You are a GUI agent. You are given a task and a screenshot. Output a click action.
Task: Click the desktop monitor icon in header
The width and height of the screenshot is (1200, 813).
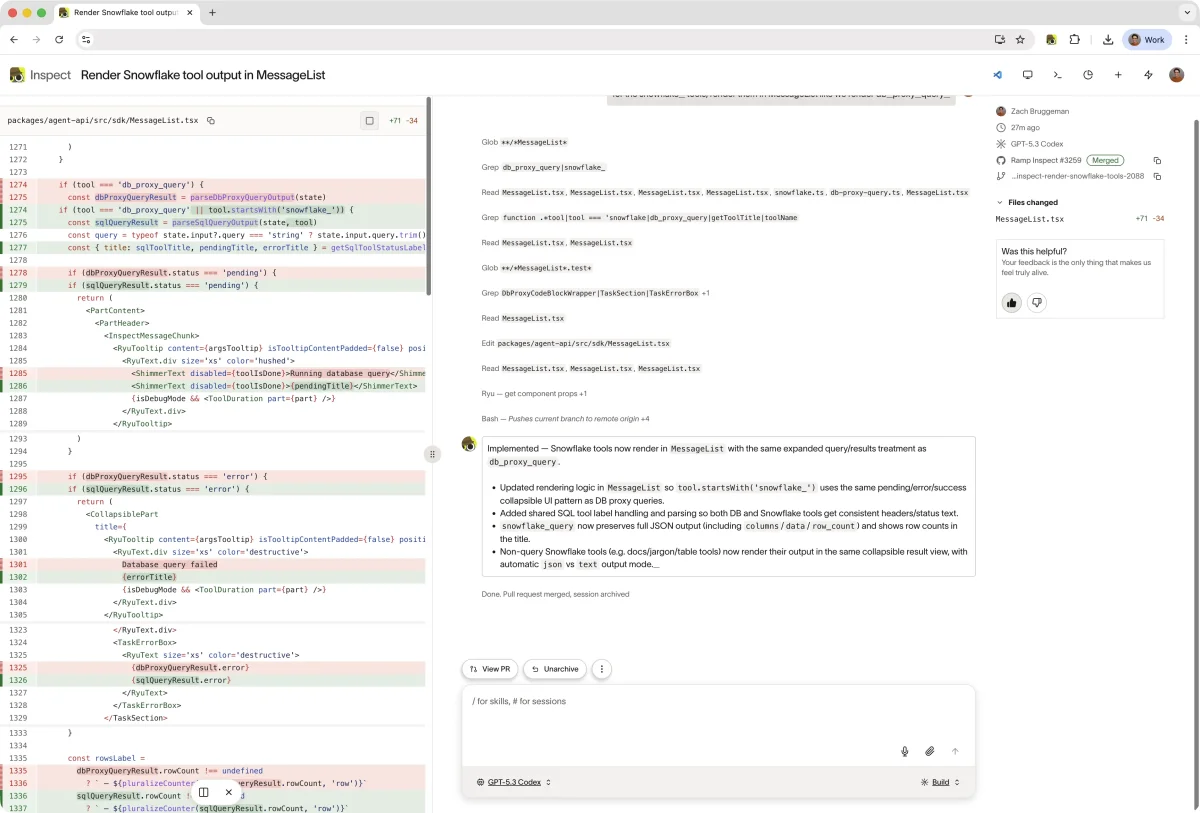pyautogui.click(x=1027, y=75)
